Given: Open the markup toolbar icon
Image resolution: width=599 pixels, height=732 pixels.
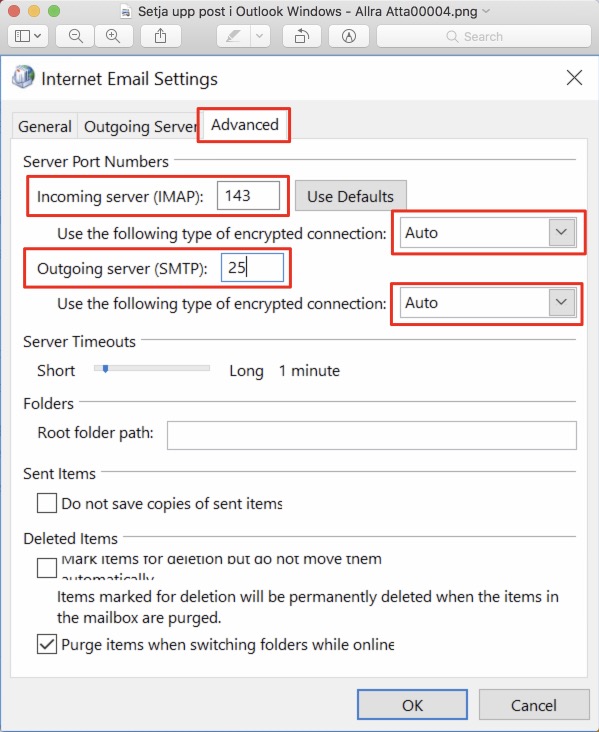Looking at the screenshot, I should pos(349,36).
